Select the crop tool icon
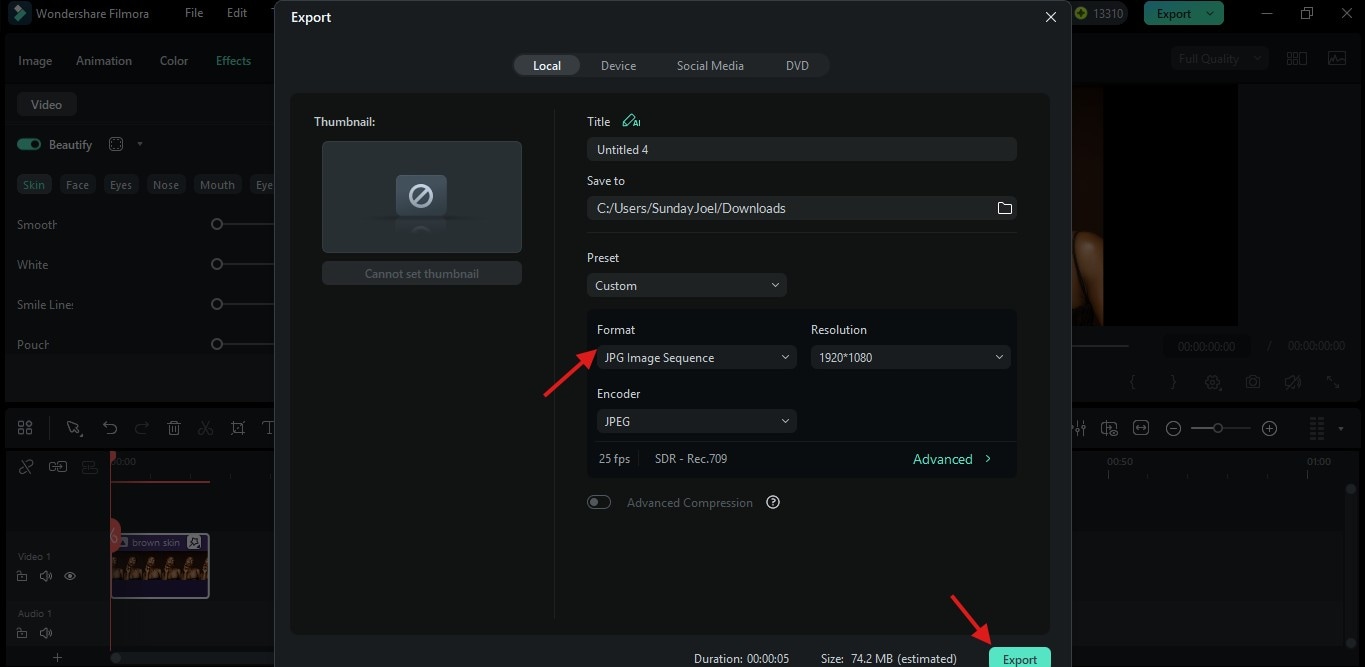Screen dimensions: 1365x667 pos(238,428)
